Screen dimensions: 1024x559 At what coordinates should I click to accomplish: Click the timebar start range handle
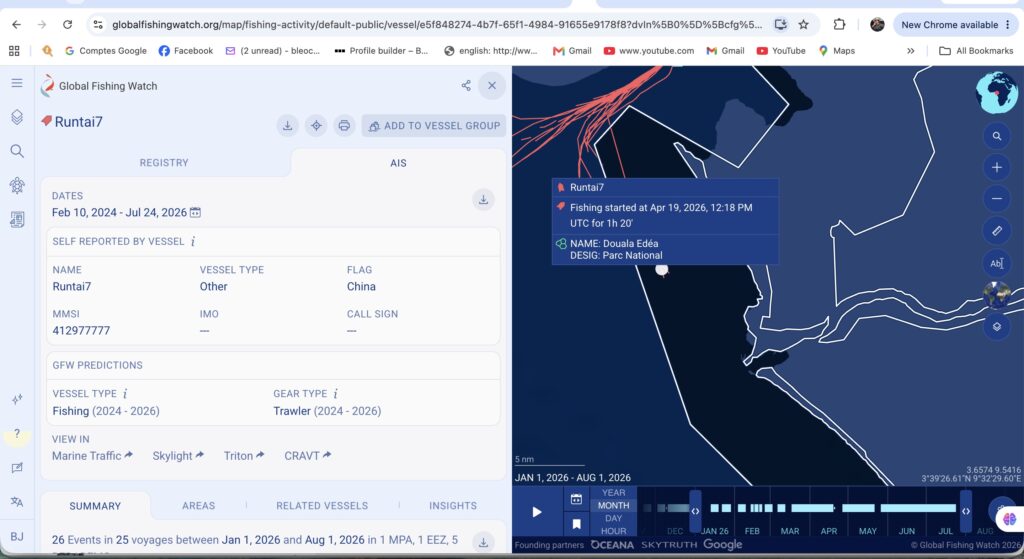point(695,511)
